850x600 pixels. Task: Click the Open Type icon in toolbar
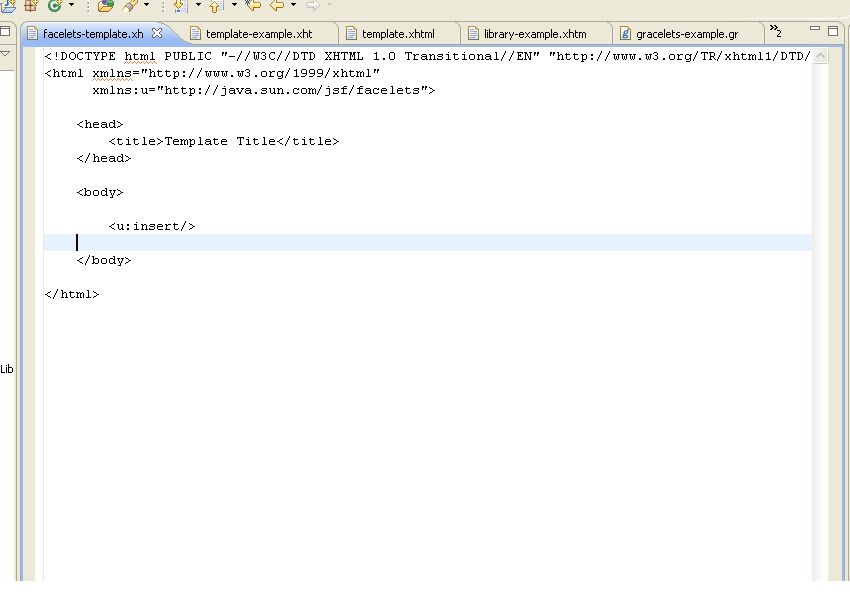(x=105, y=6)
